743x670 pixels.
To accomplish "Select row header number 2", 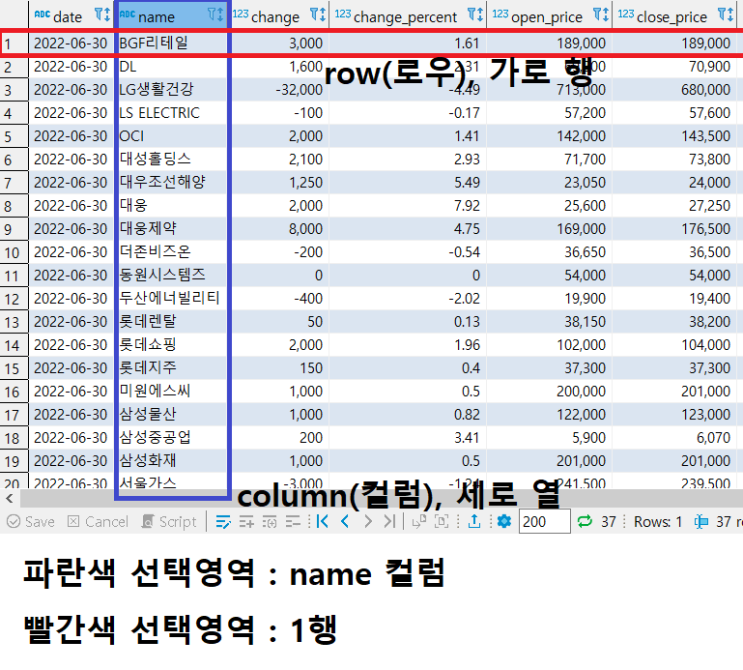I will click(x=14, y=67).
